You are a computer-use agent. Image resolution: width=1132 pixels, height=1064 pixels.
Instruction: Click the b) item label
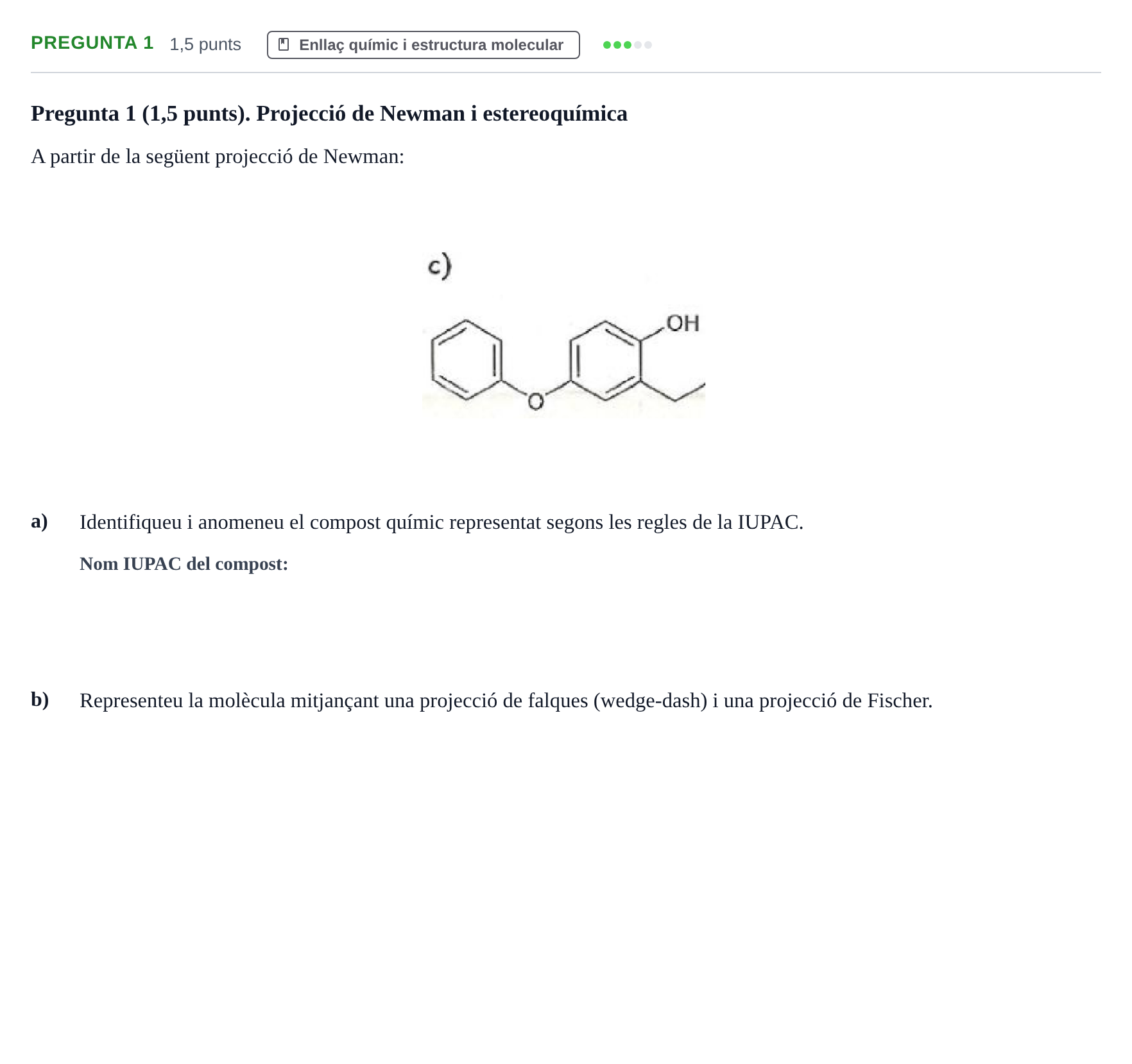pos(40,699)
